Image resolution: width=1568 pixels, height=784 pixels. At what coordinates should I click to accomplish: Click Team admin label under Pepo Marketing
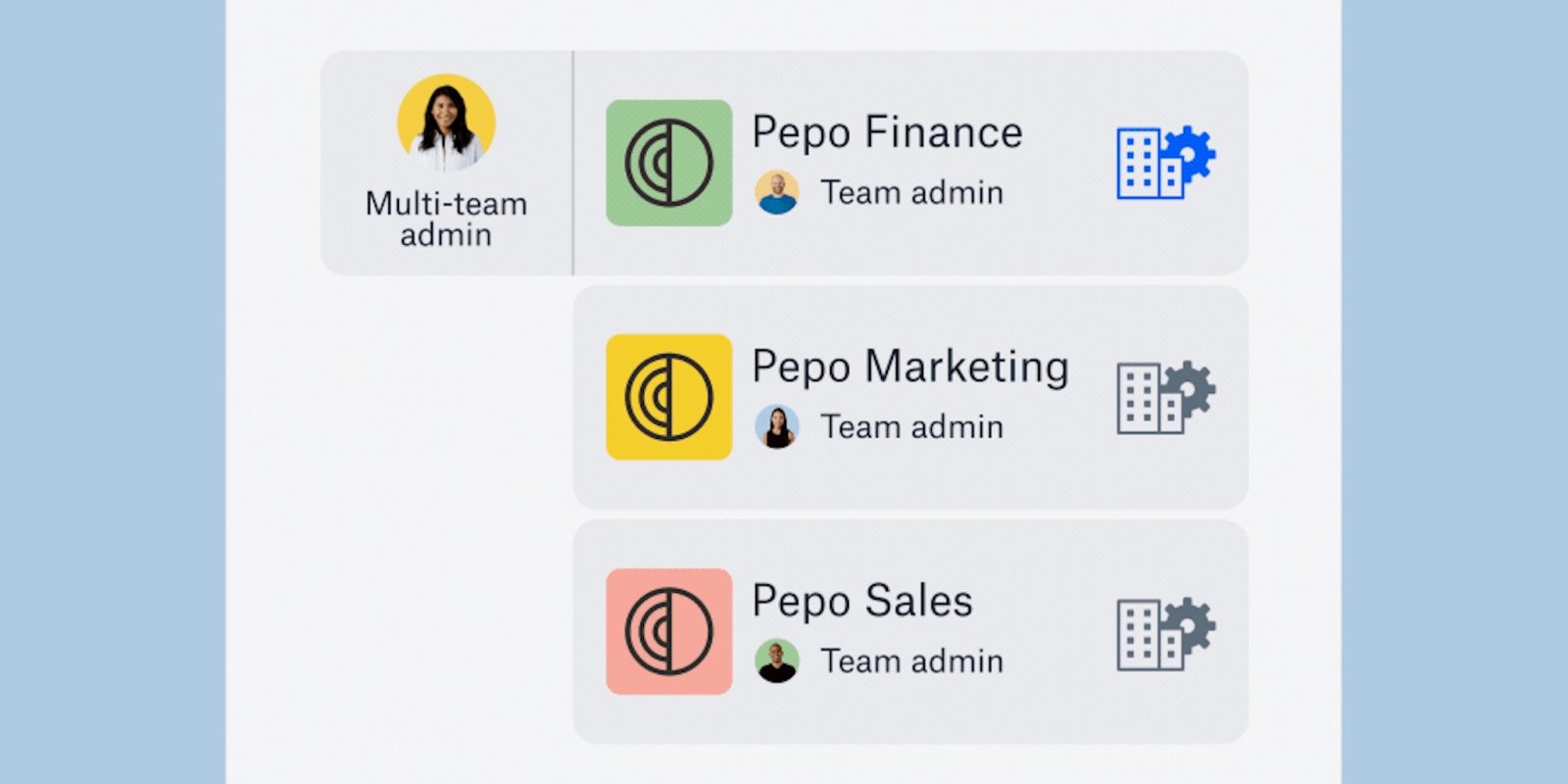pos(911,427)
